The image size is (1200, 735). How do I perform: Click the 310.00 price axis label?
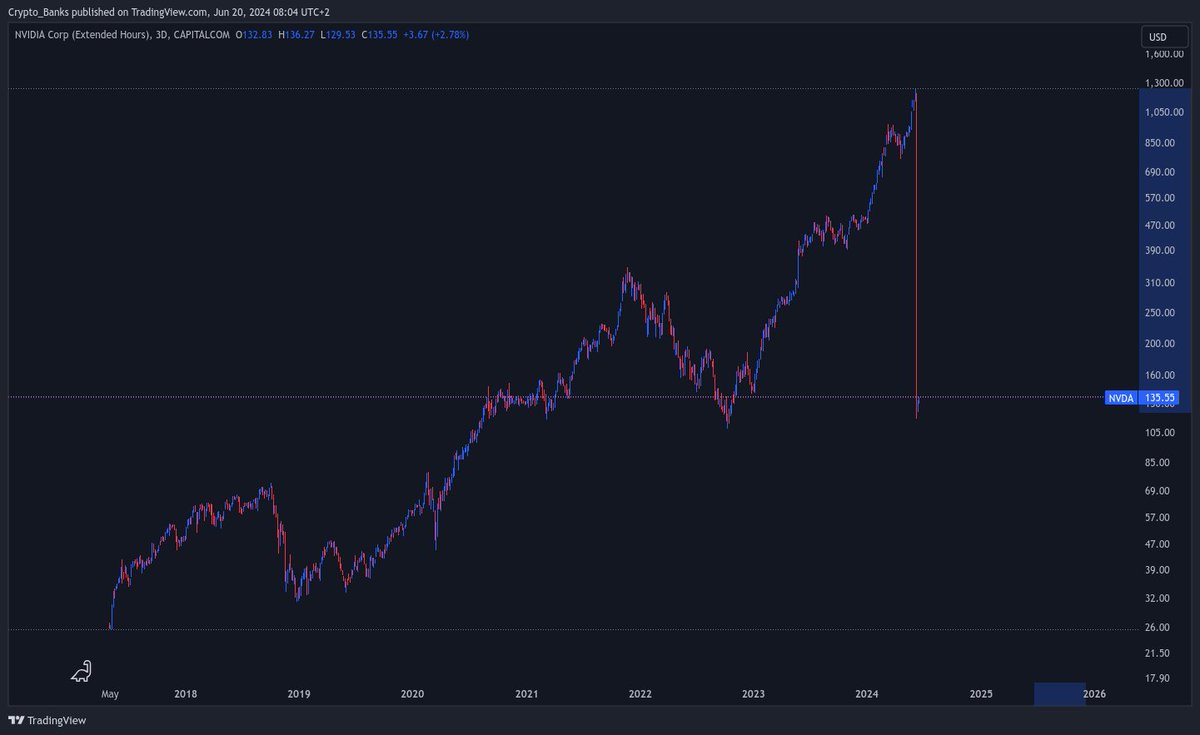pyautogui.click(x=1160, y=283)
